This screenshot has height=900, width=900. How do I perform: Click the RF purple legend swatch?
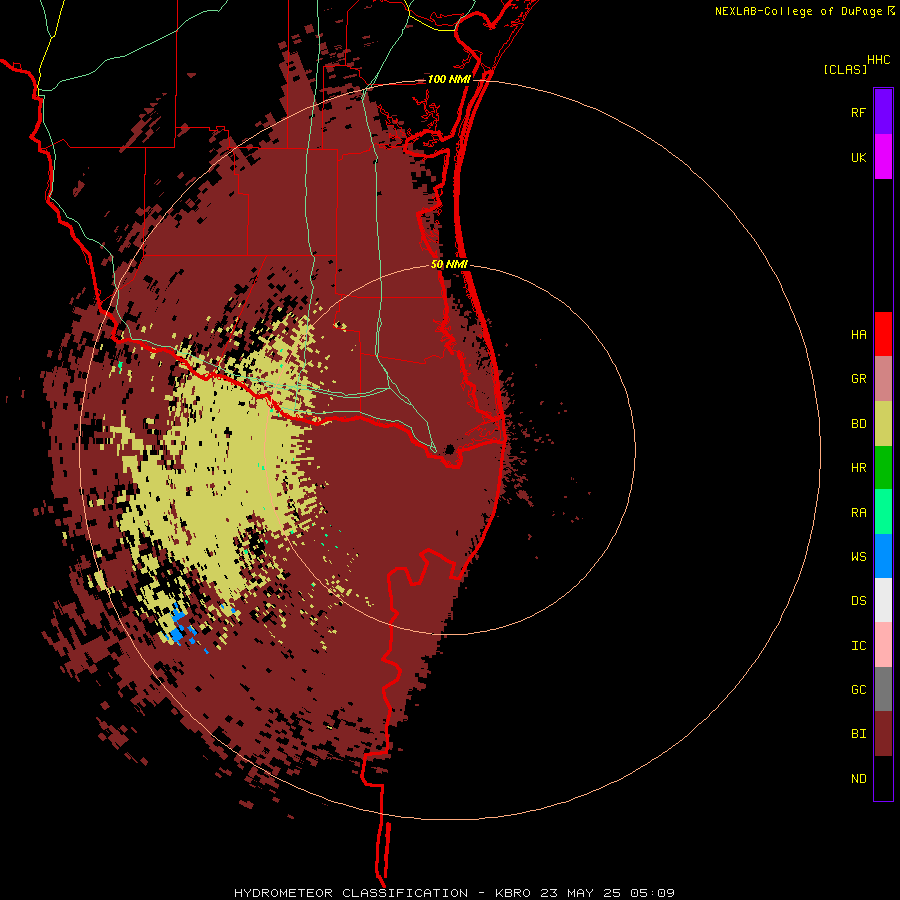[883, 112]
